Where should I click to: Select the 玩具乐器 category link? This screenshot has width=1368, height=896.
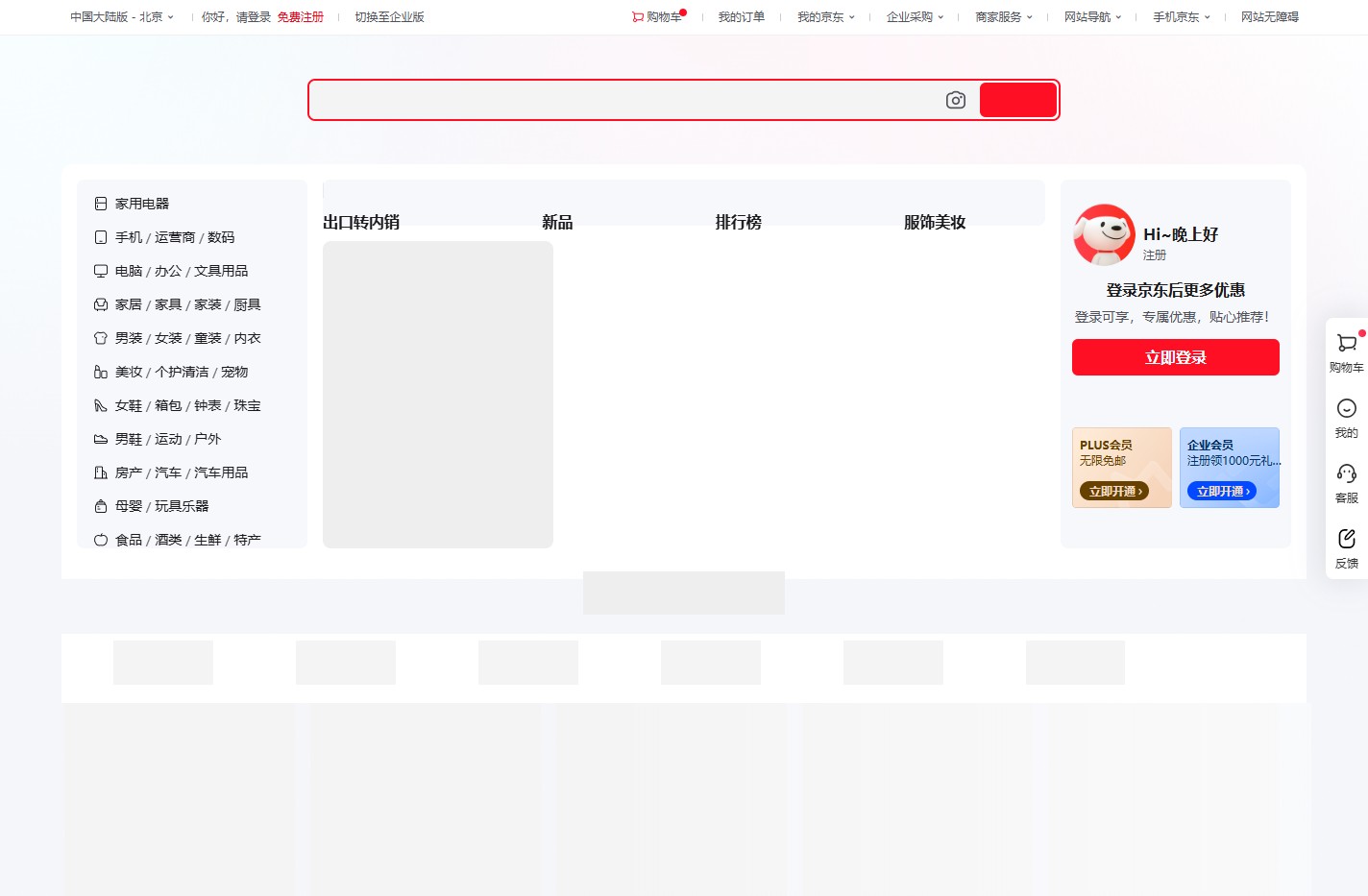pos(182,506)
